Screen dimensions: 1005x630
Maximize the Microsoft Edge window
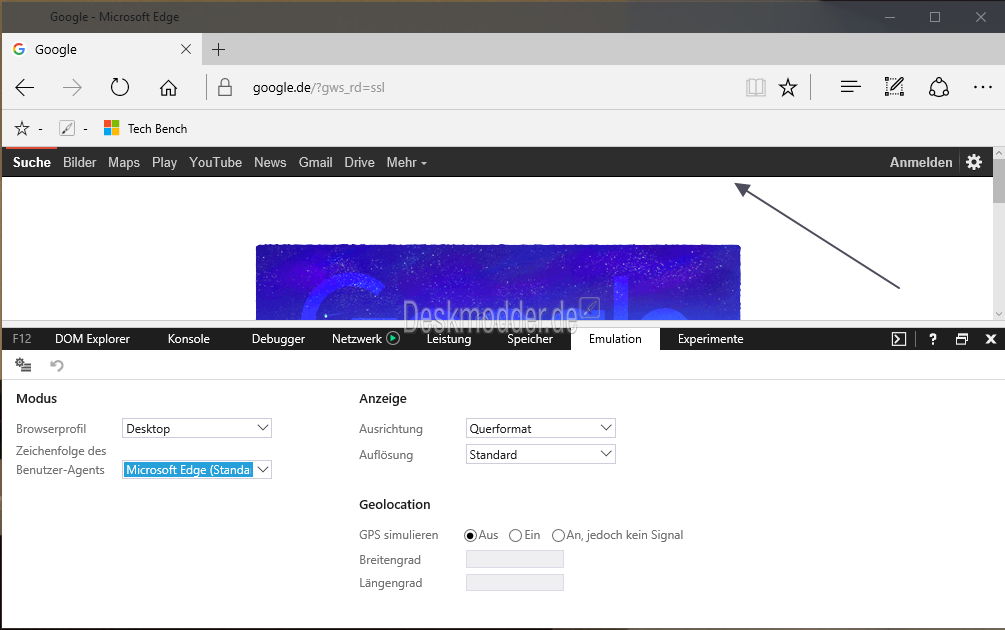click(x=935, y=17)
